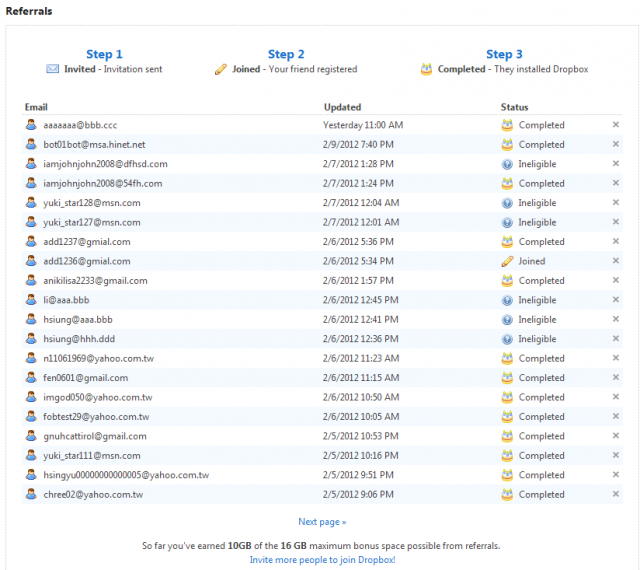This screenshot has width=640, height=570.
Task: Remove gnuhcattirol@gmail.com referral with X
Action: coord(616,436)
